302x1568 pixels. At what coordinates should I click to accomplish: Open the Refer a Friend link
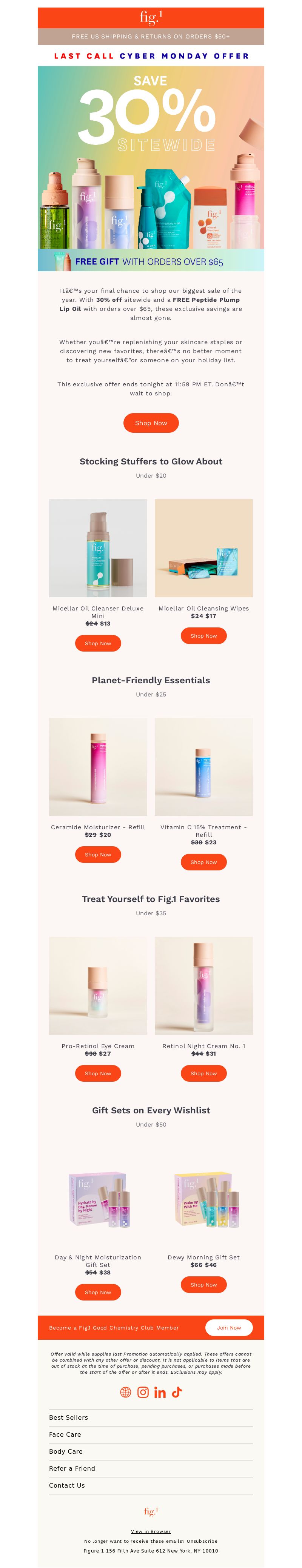click(x=72, y=1469)
